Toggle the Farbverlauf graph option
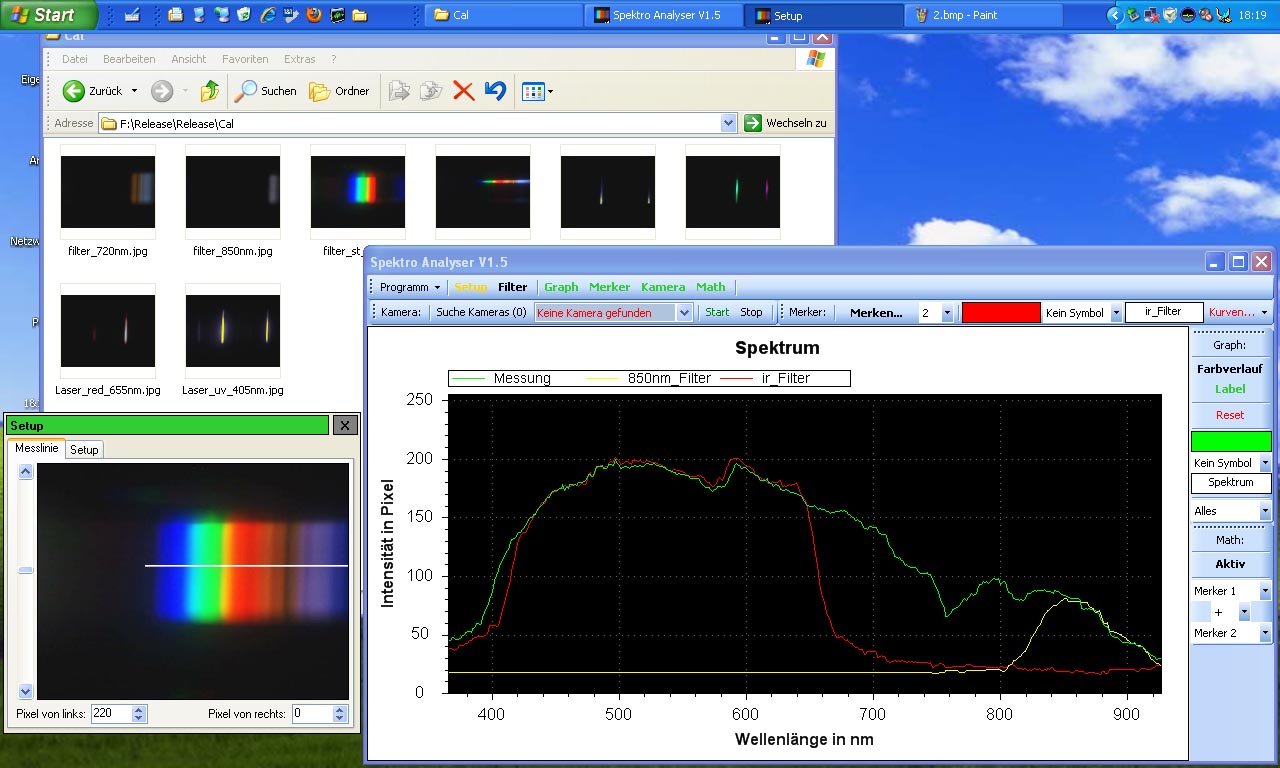 1230,369
